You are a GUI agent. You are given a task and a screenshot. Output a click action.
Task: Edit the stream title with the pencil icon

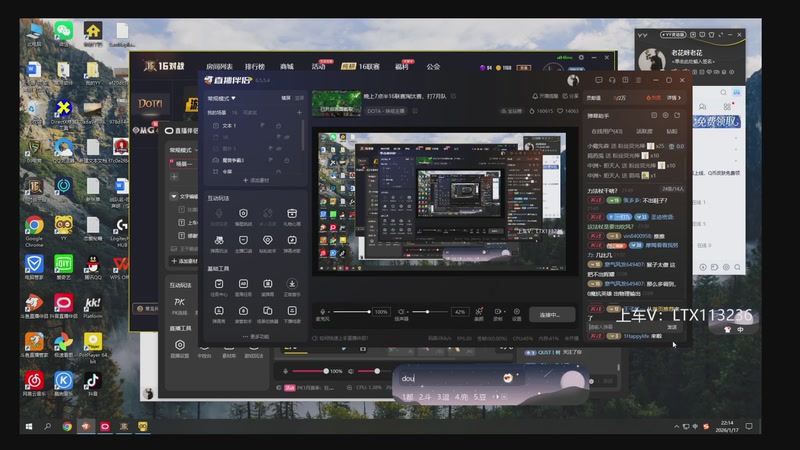point(453,96)
